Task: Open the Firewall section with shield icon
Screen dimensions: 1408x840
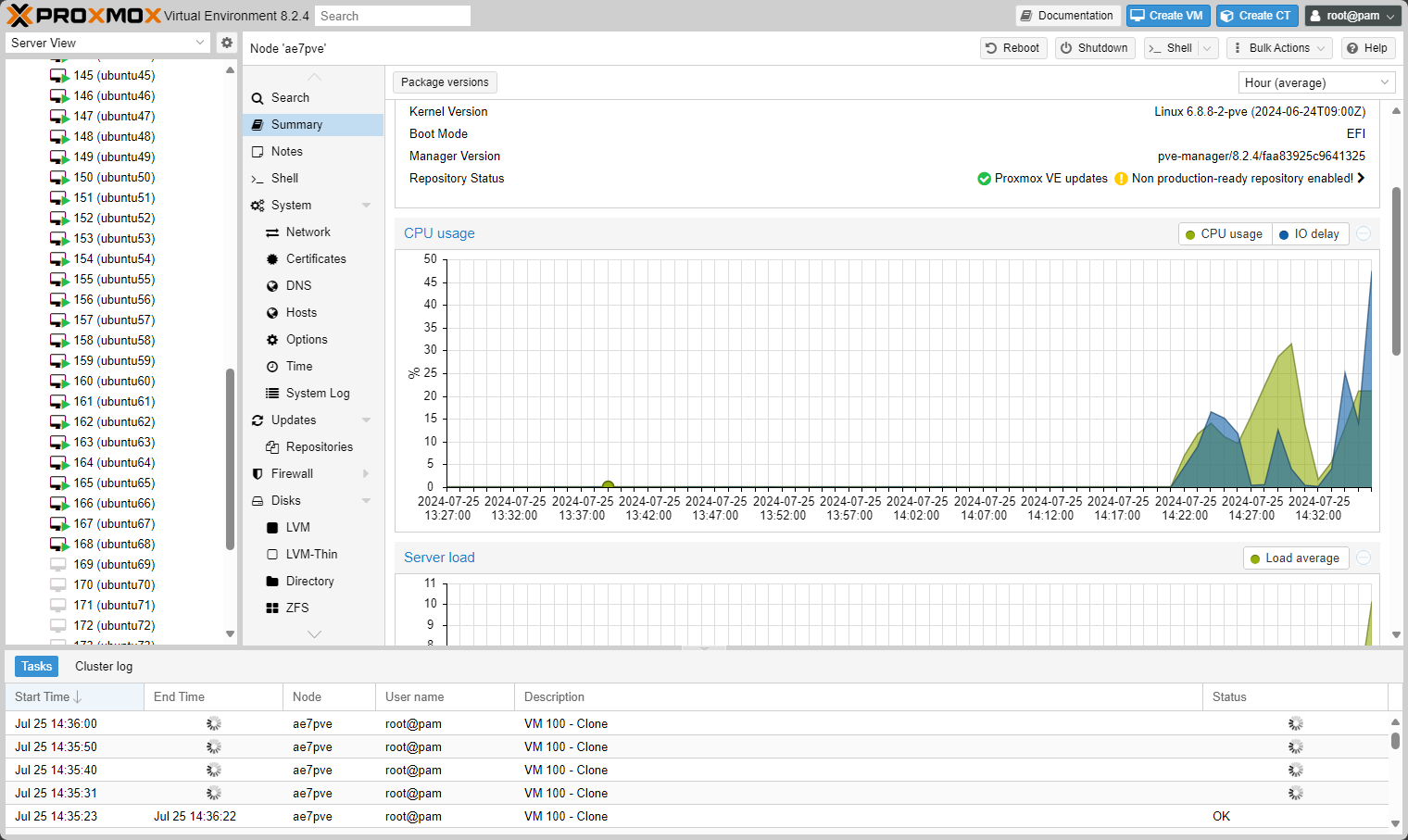Action: [x=292, y=474]
